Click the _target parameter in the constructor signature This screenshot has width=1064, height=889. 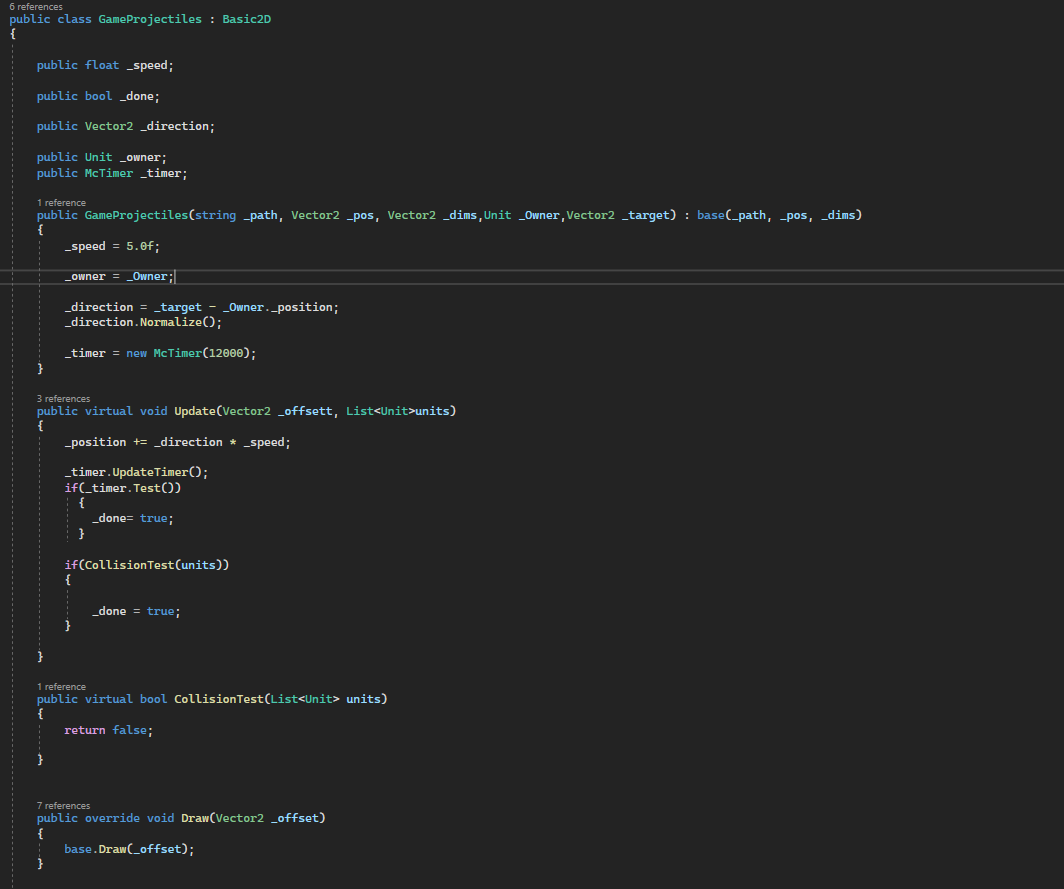point(646,215)
